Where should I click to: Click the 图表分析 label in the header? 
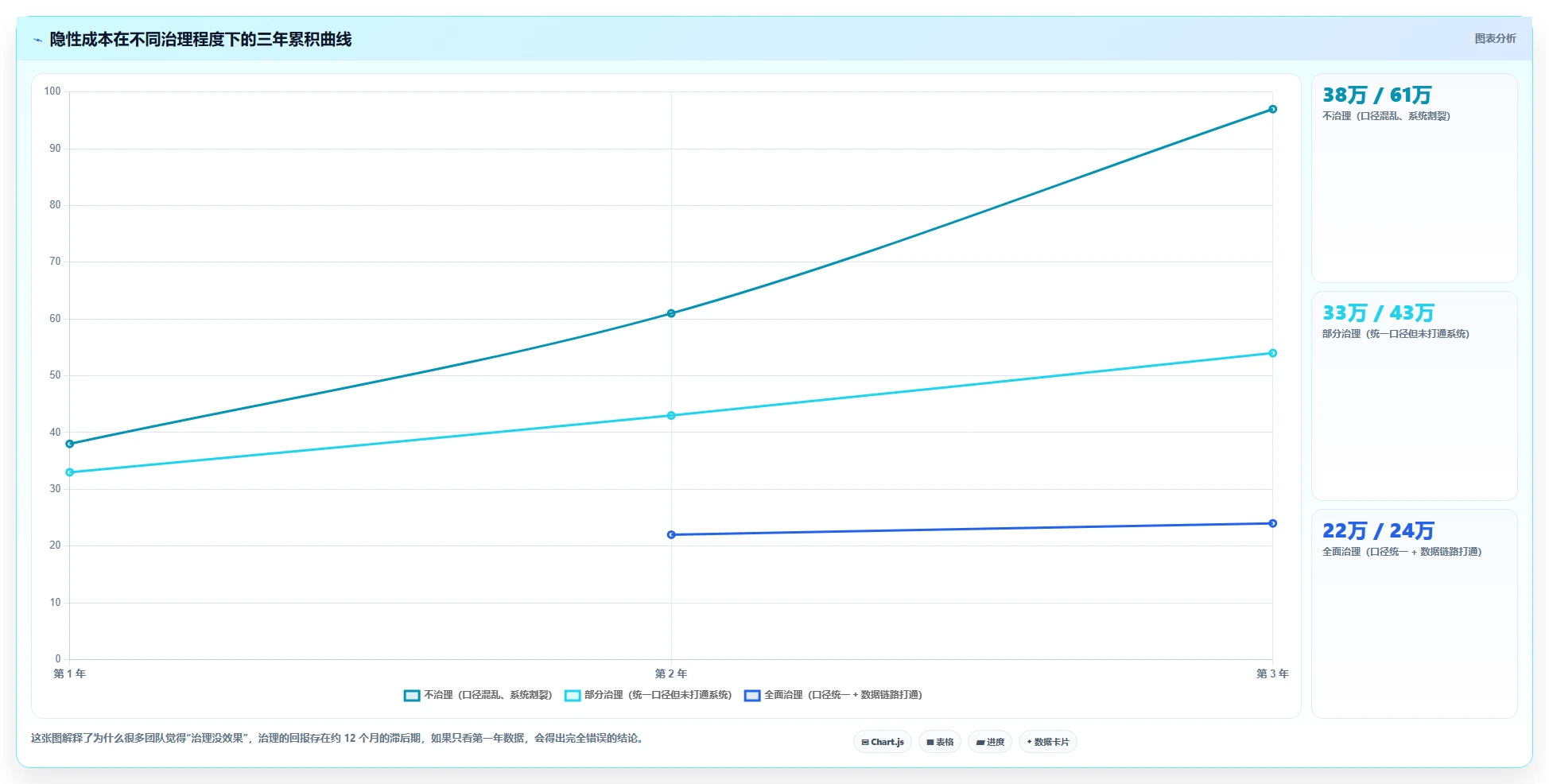coord(1495,38)
